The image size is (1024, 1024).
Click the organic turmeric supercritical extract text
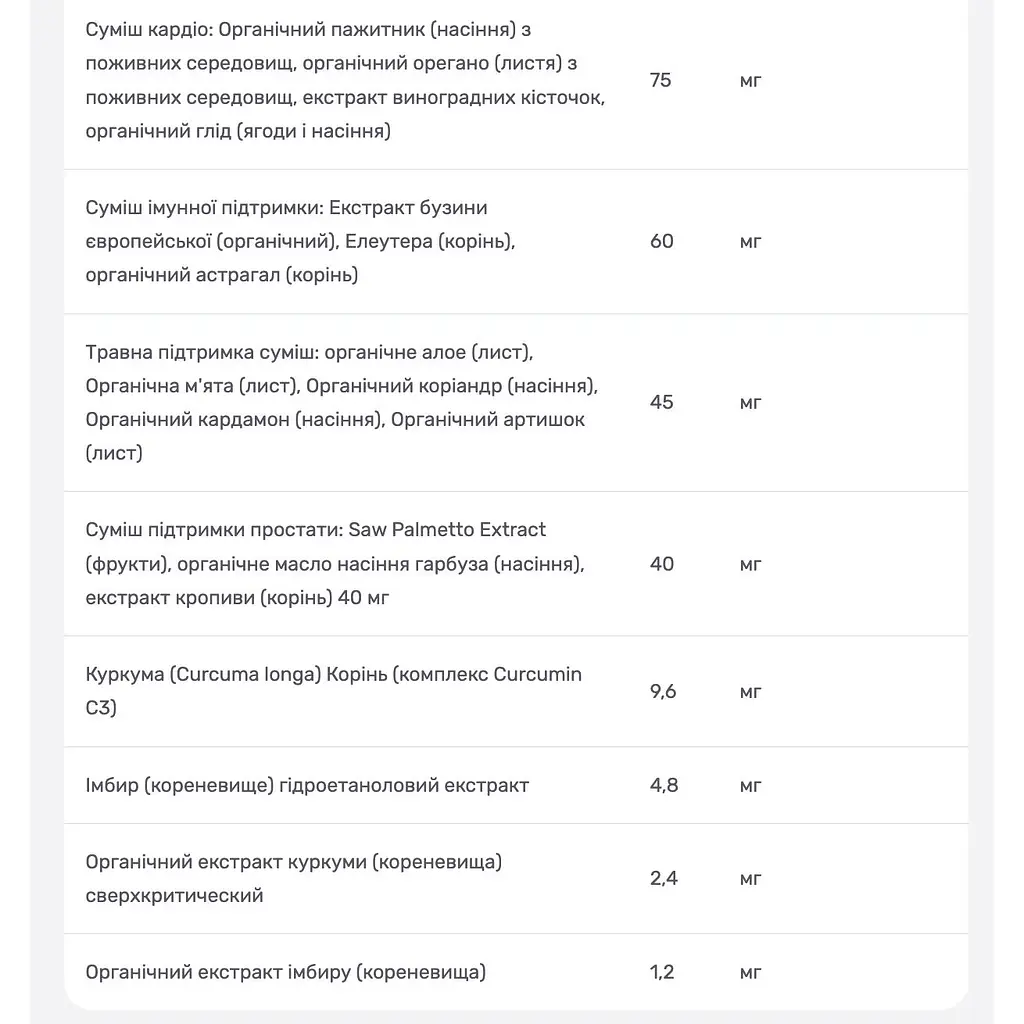point(294,878)
